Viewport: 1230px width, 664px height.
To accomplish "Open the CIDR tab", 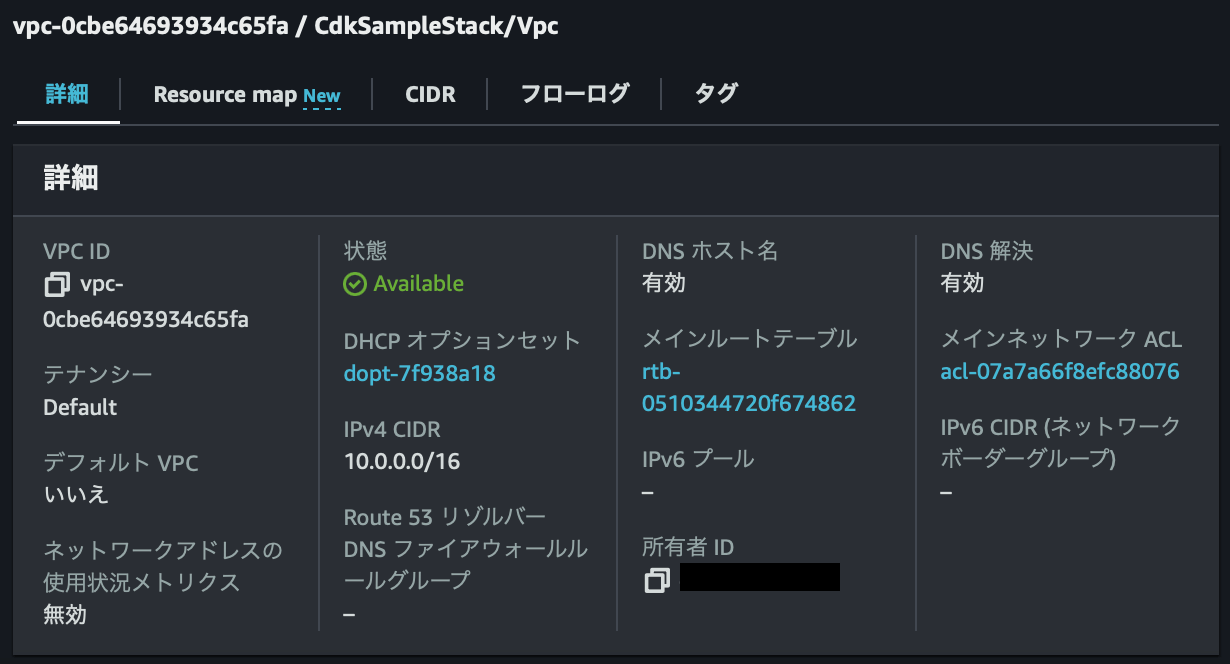I will 430,94.
